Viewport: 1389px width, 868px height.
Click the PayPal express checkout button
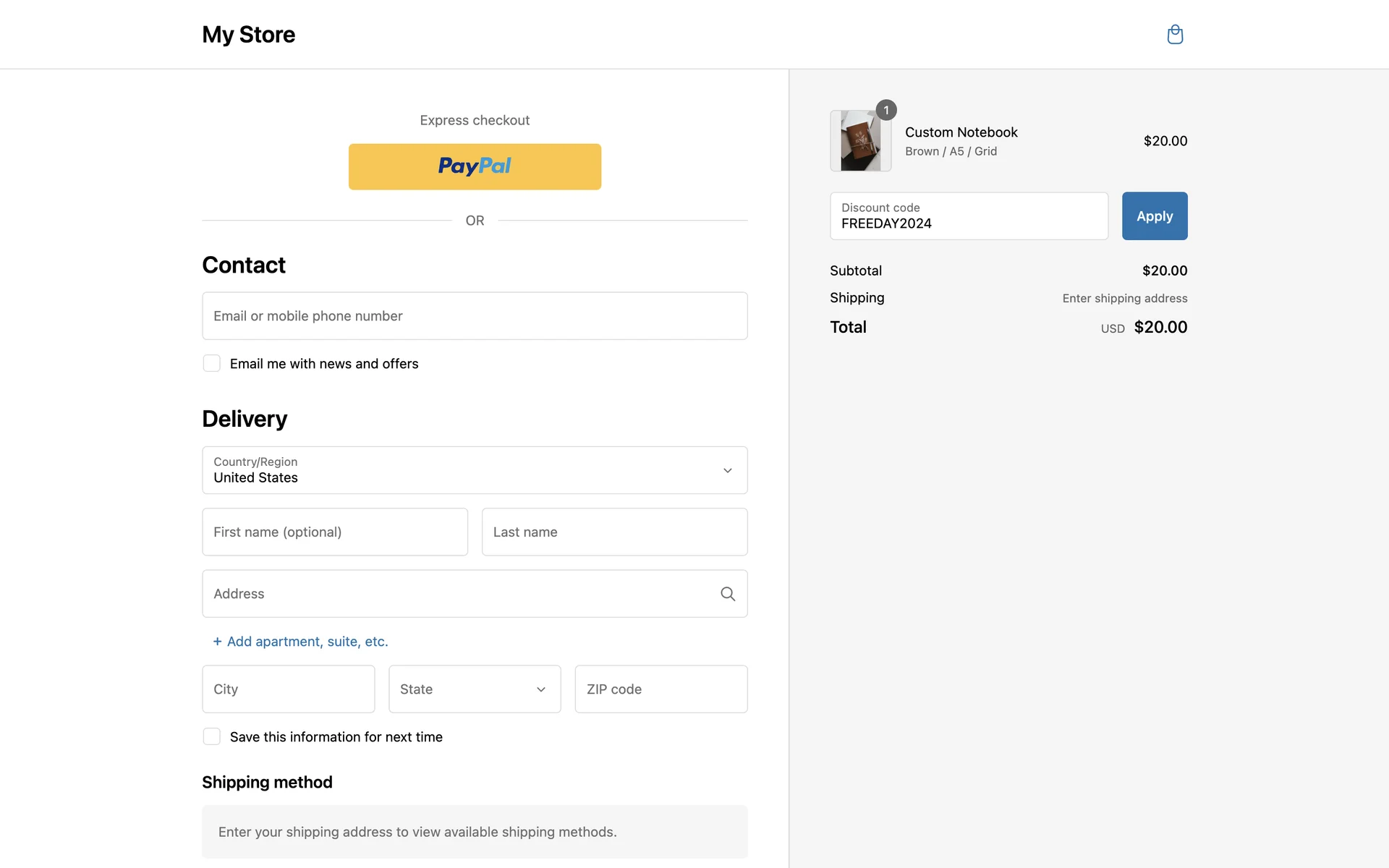475,166
